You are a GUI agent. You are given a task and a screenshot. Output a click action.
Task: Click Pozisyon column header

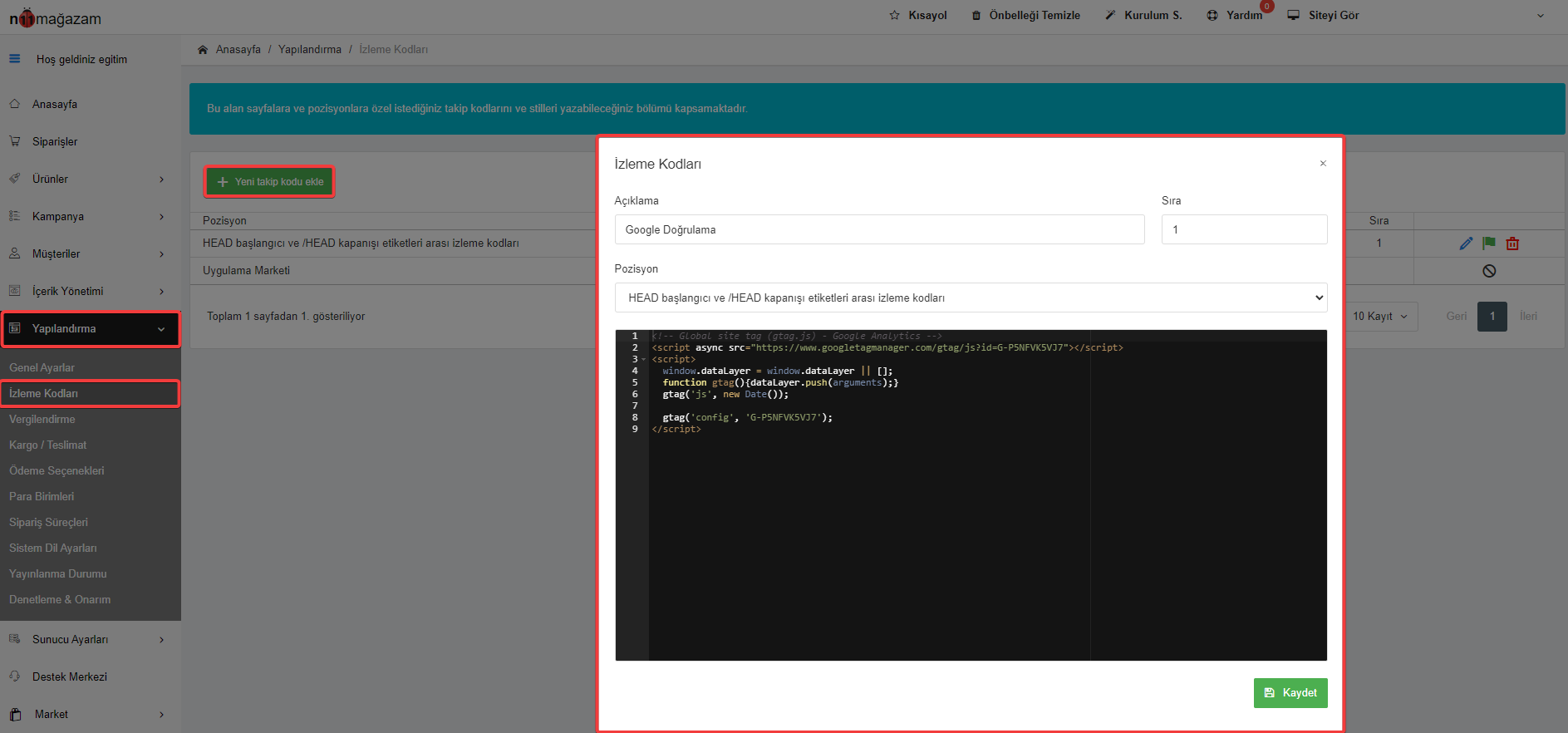point(224,221)
